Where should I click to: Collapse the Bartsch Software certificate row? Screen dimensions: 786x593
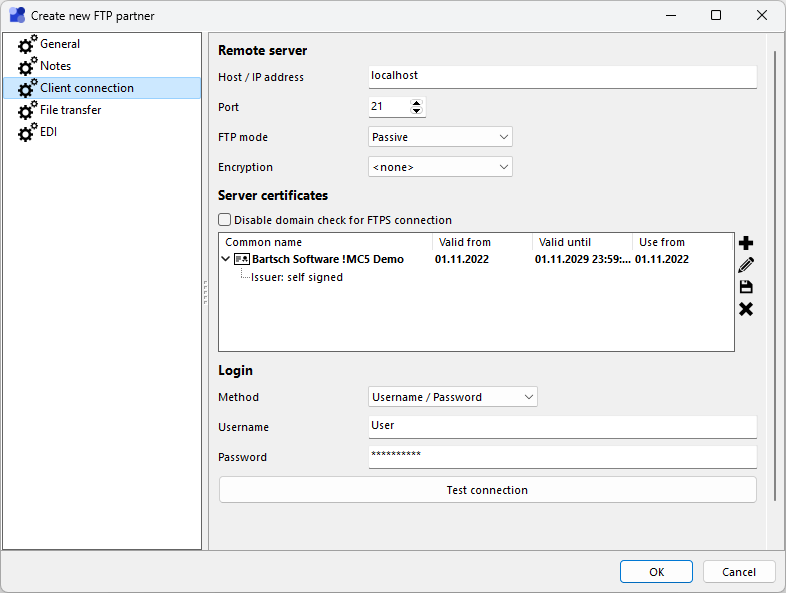[226, 259]
